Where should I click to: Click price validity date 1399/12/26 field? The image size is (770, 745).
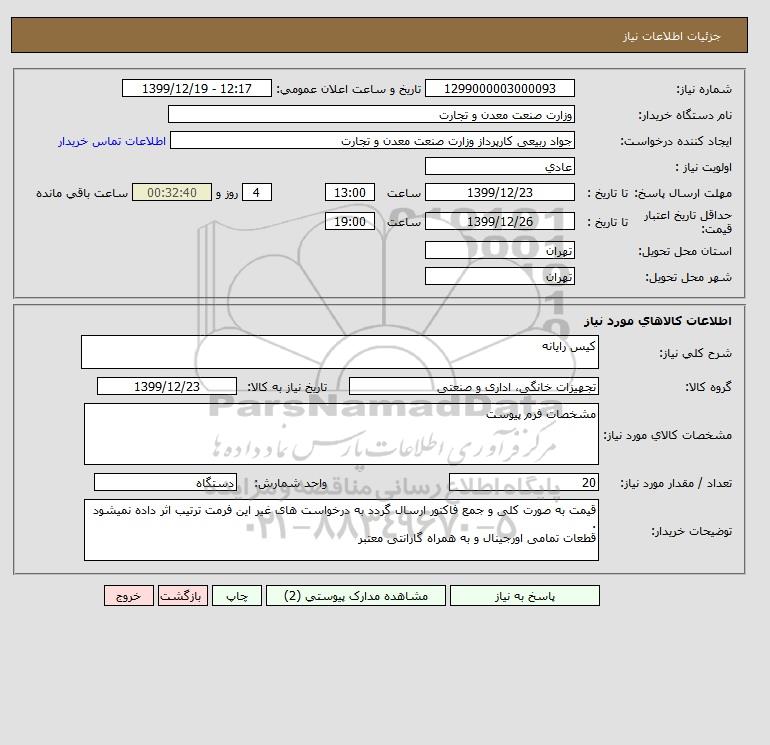click(499, 221)
